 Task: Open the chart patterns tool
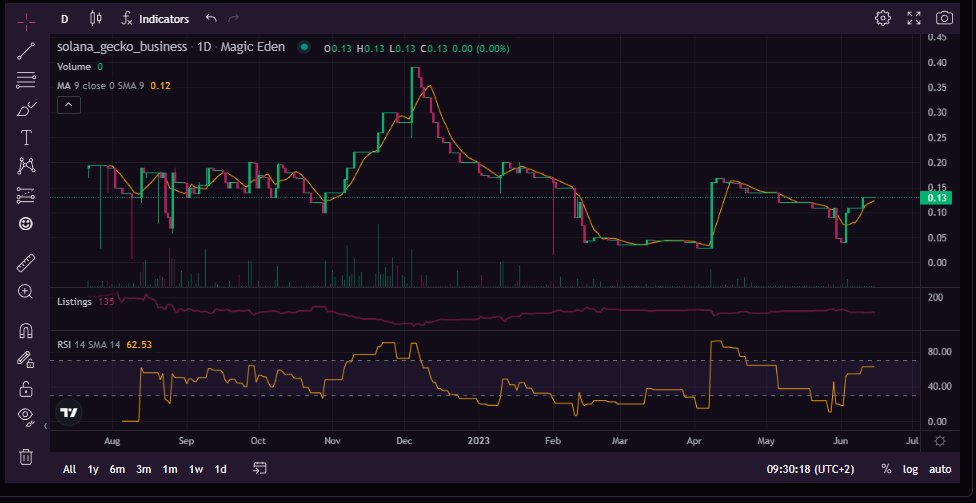coord(26,166)
